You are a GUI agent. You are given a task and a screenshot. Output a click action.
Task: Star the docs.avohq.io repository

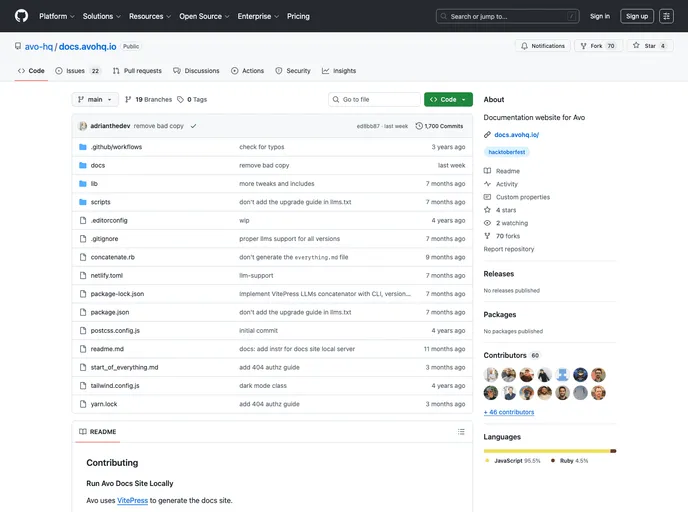tap(646, 46)
